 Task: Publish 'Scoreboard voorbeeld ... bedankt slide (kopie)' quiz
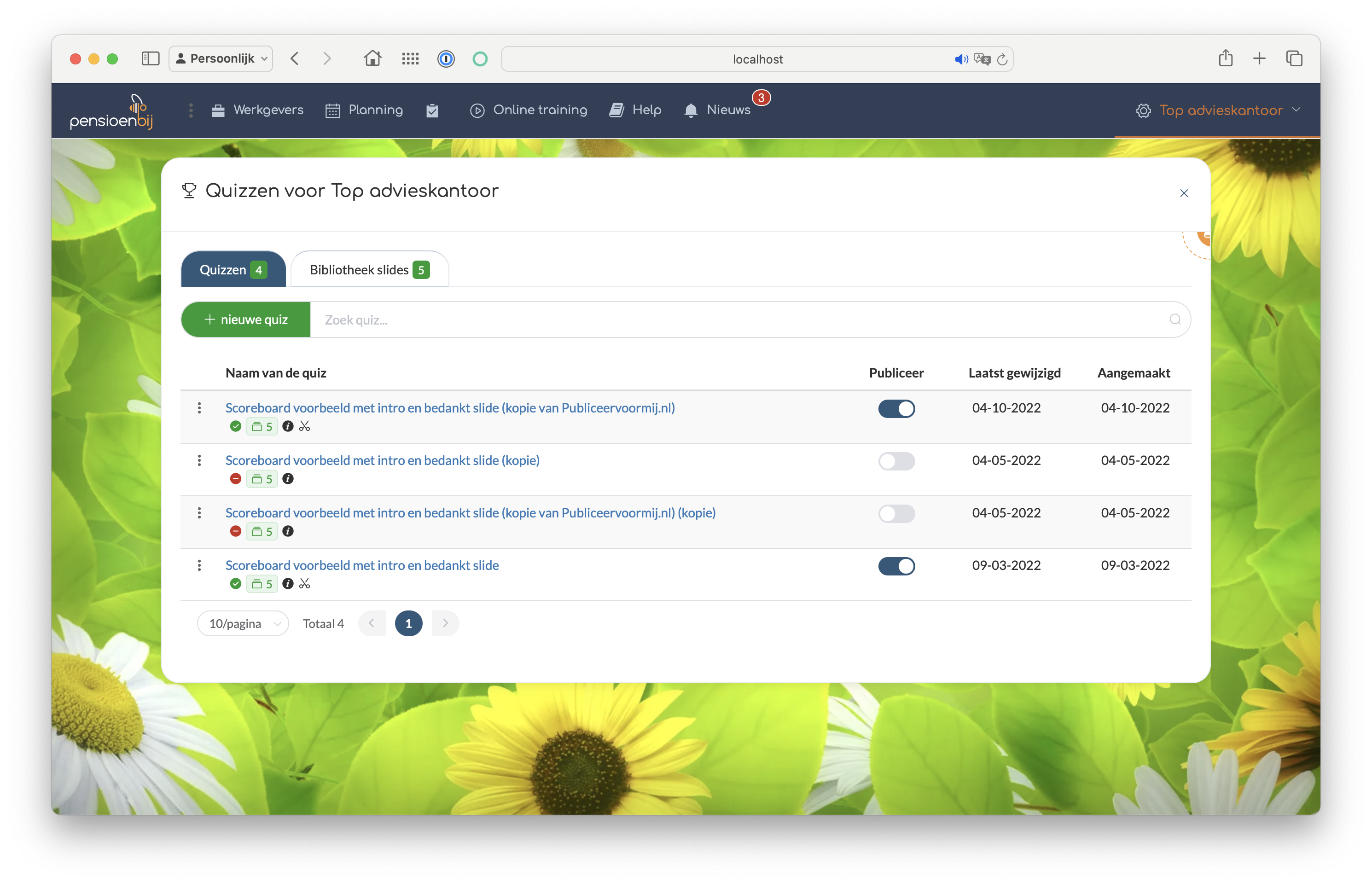coord(896,461)
